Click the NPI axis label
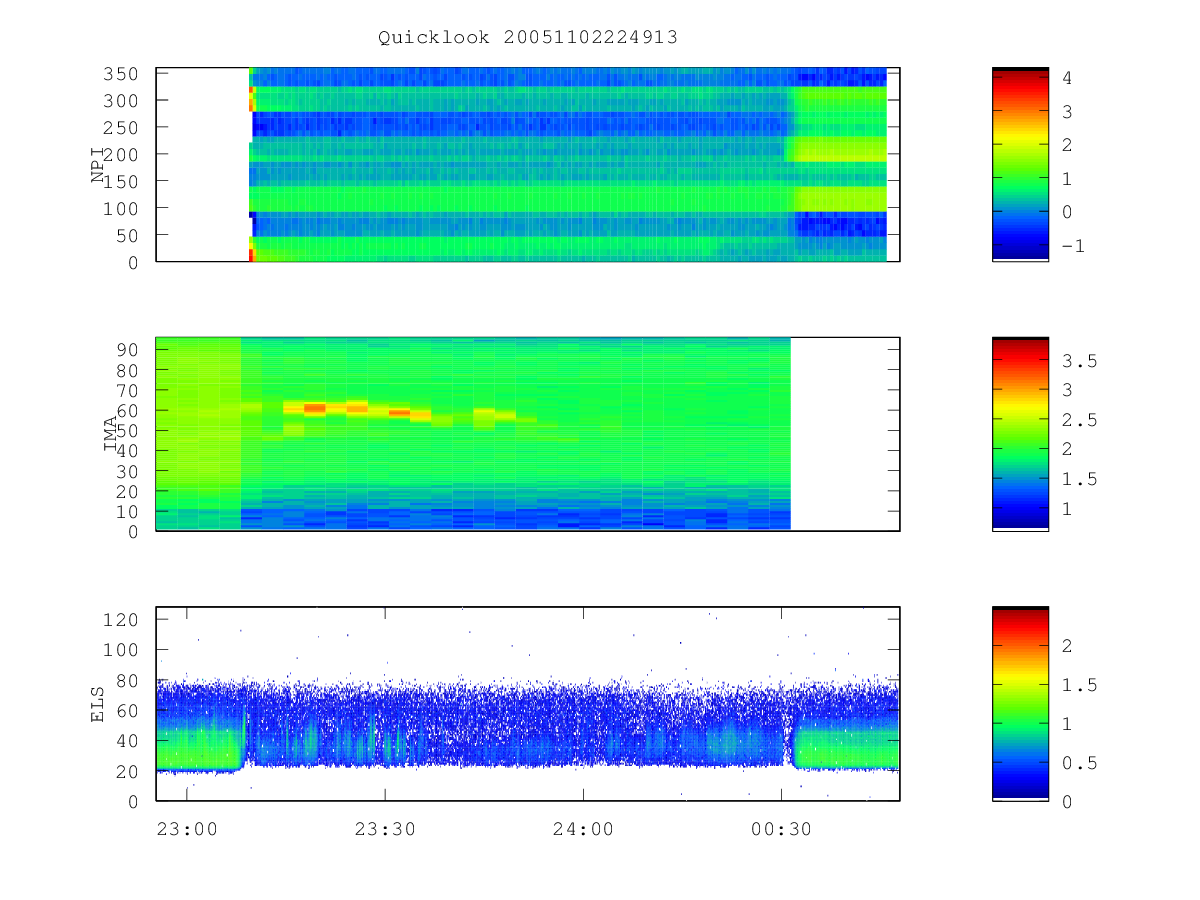Screen dimensions: 1200x900 98,165
